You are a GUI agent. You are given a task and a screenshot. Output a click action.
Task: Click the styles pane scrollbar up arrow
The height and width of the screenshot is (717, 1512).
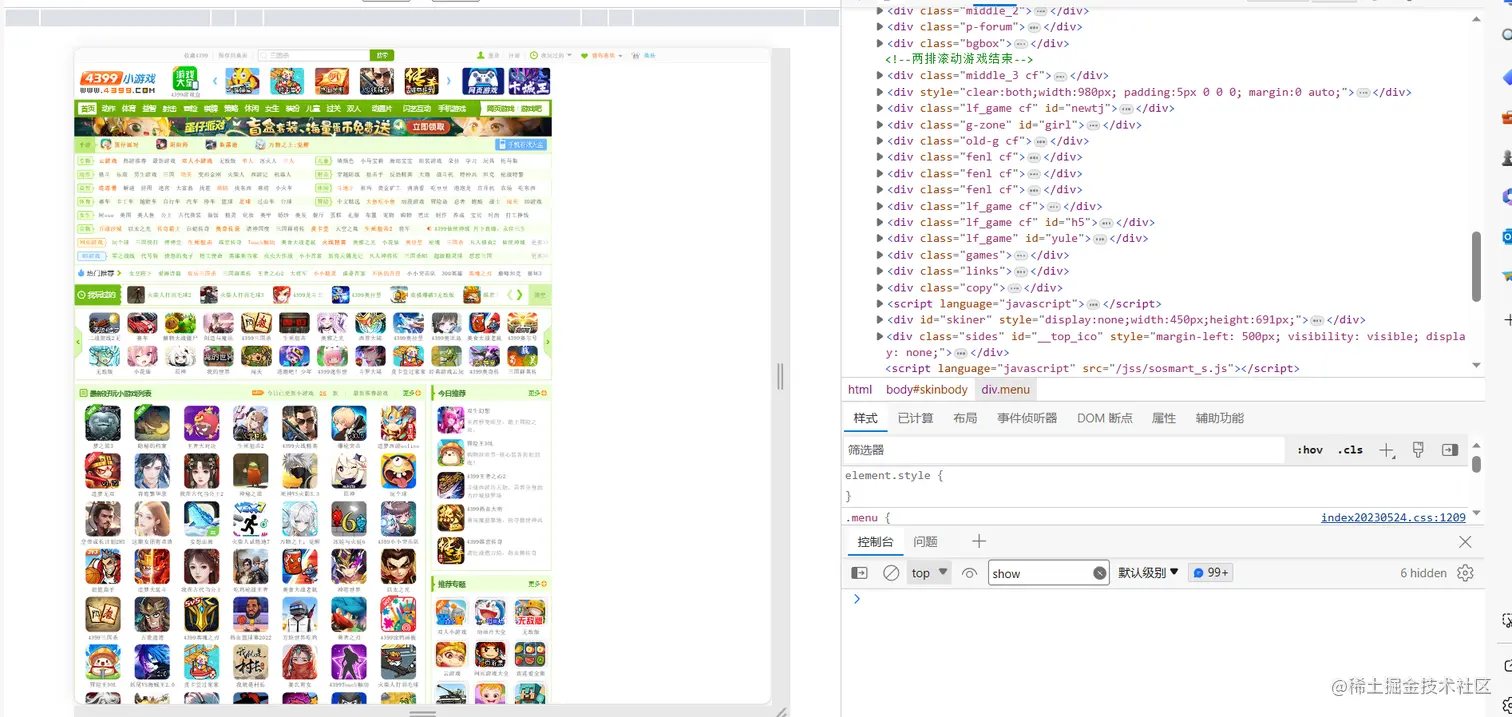pyautogui.click(x=1477, y=447)
